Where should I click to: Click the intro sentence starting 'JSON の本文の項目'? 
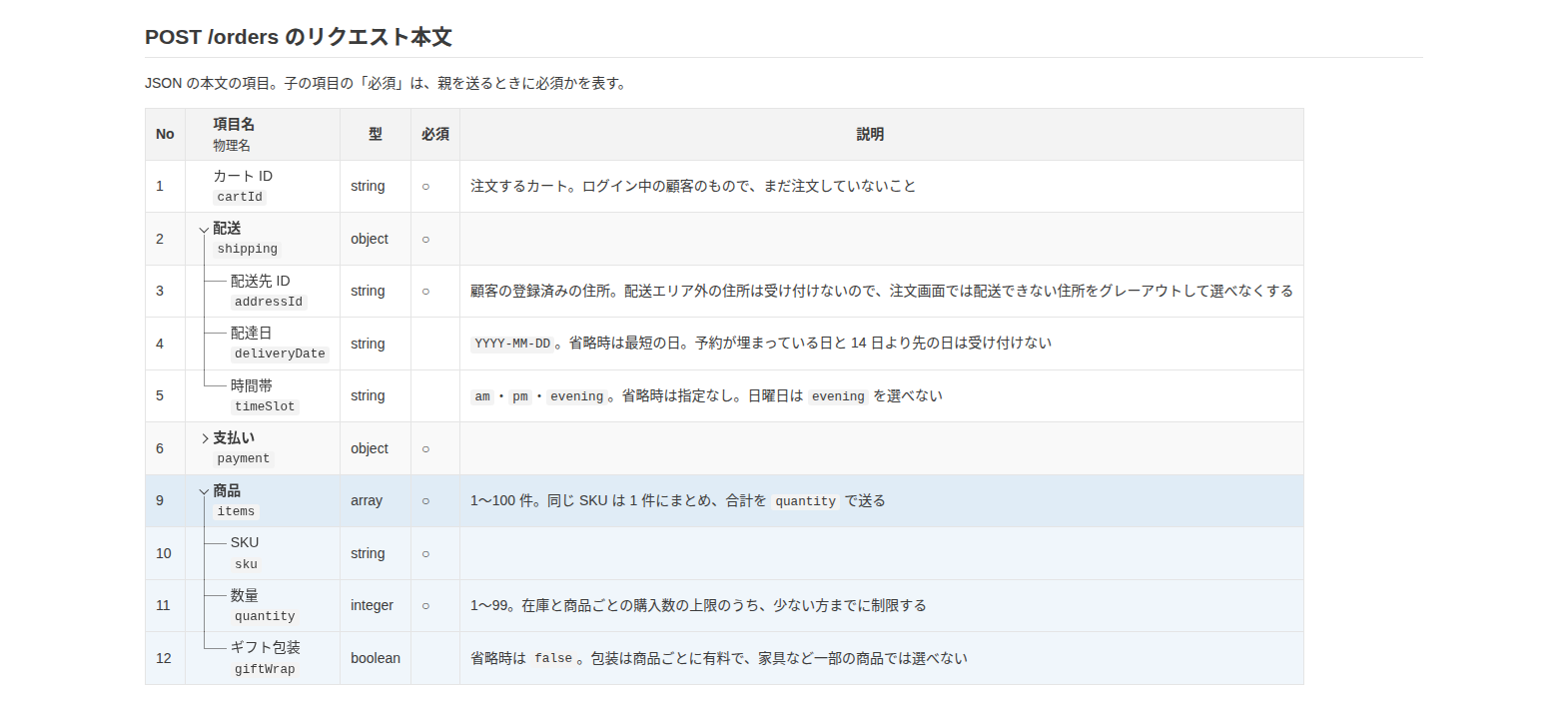click(388, 83)
